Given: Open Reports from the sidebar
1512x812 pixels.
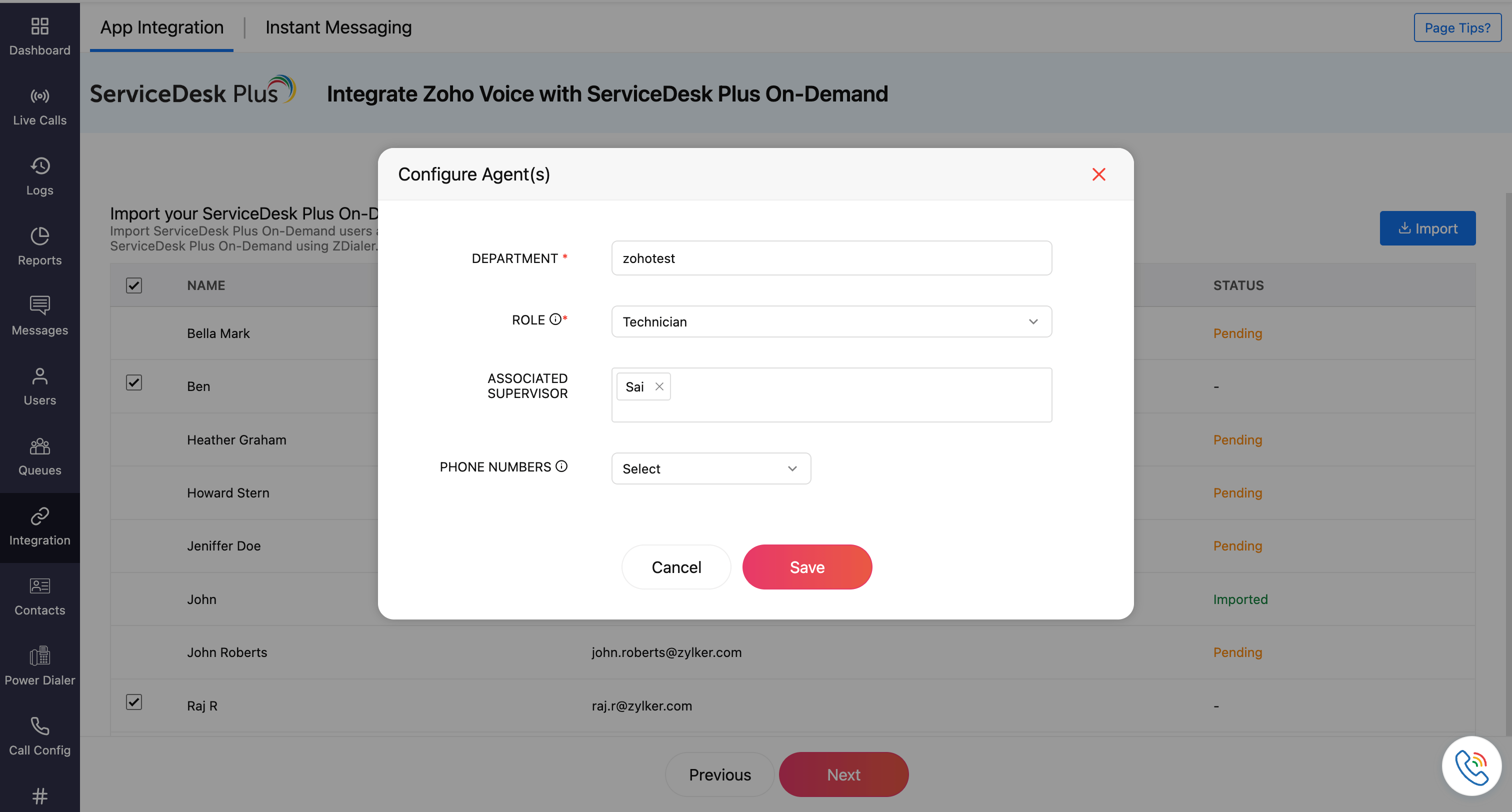Looking at the screenshot, I should (39, 246).
